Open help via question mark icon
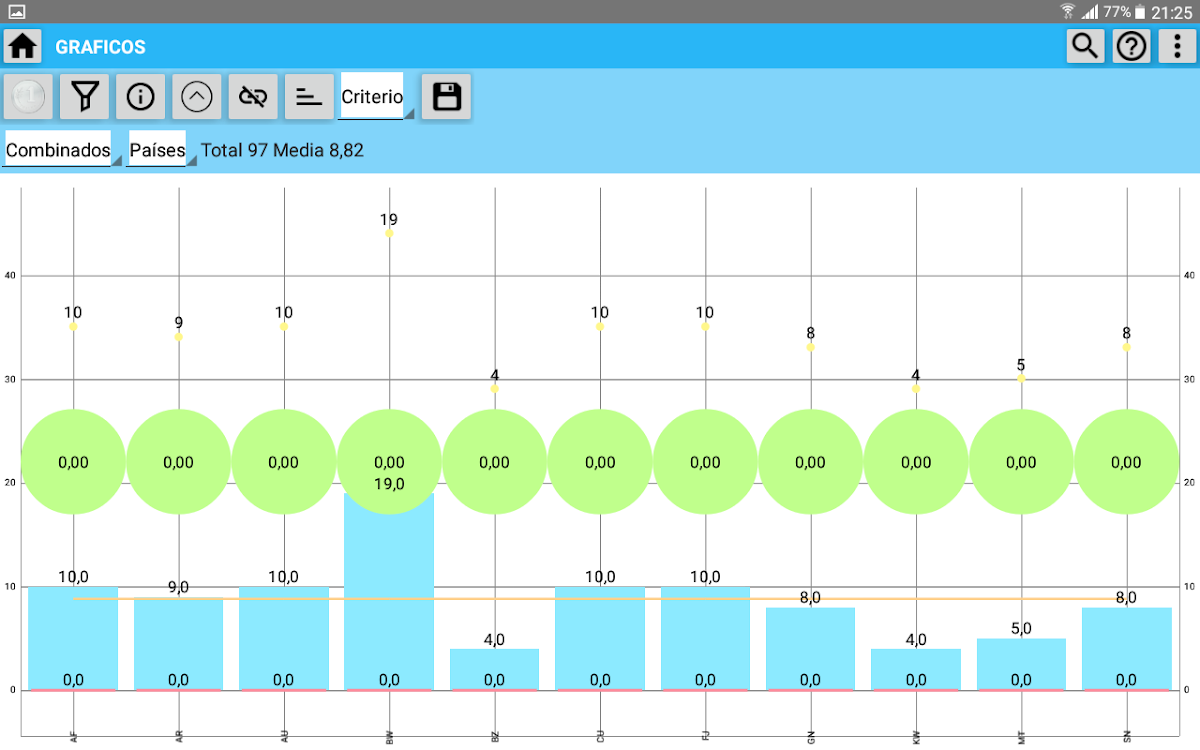This screenshot has width=1200, height=750. point(1131,46)
